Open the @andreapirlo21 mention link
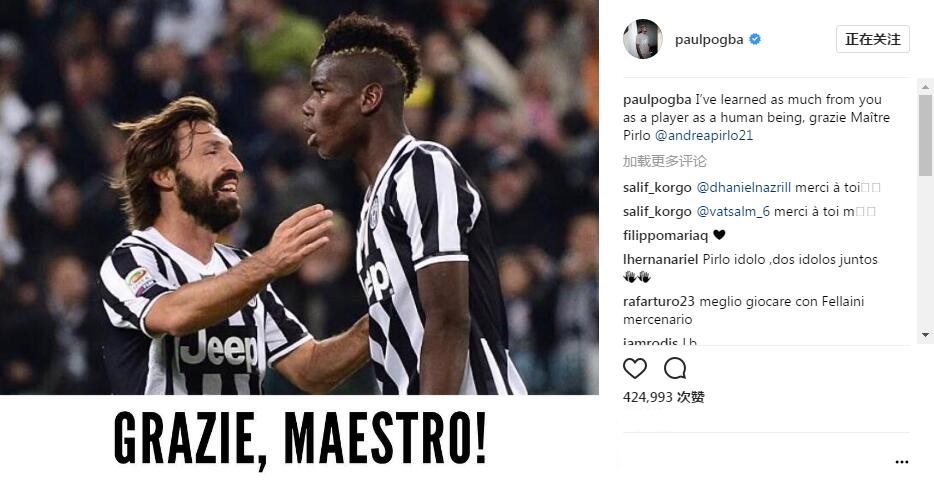Viewport: 934px width, 488px height. click(704, 135)
